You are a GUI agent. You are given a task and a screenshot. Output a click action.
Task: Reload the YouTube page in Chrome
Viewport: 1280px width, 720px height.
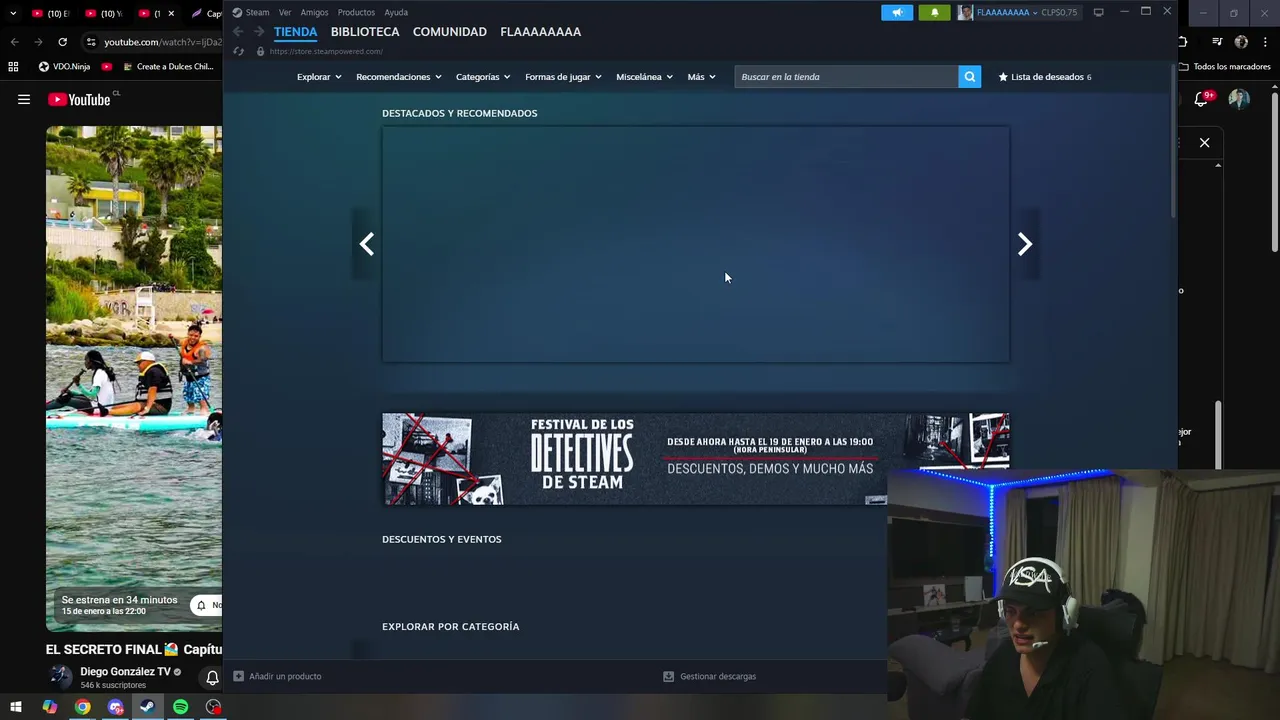[x=62, y=42]
